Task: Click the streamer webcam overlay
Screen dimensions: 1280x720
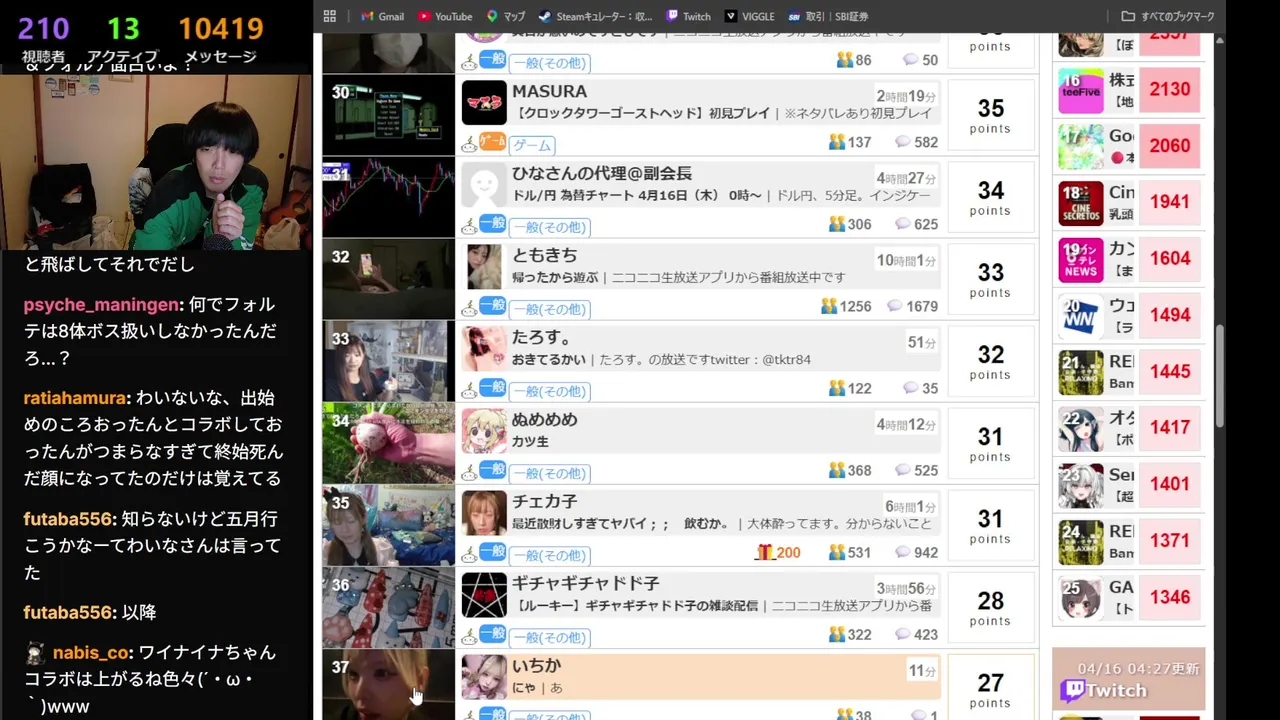Action: click(x=156, y=160)
